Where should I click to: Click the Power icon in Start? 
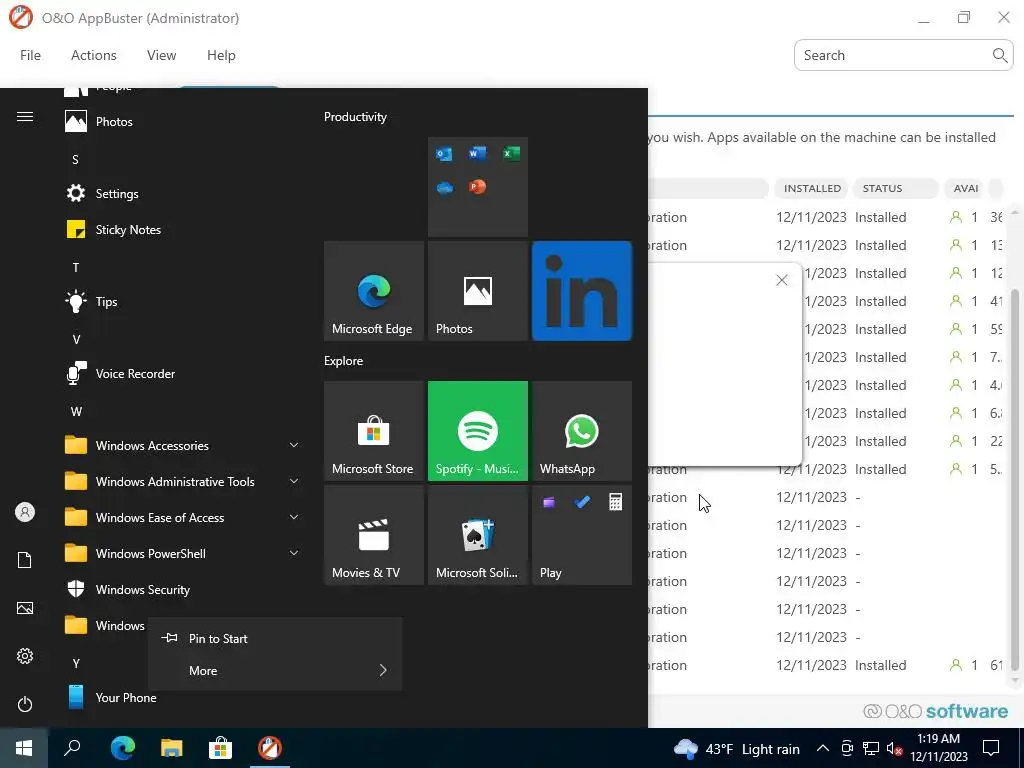[25, 704]
